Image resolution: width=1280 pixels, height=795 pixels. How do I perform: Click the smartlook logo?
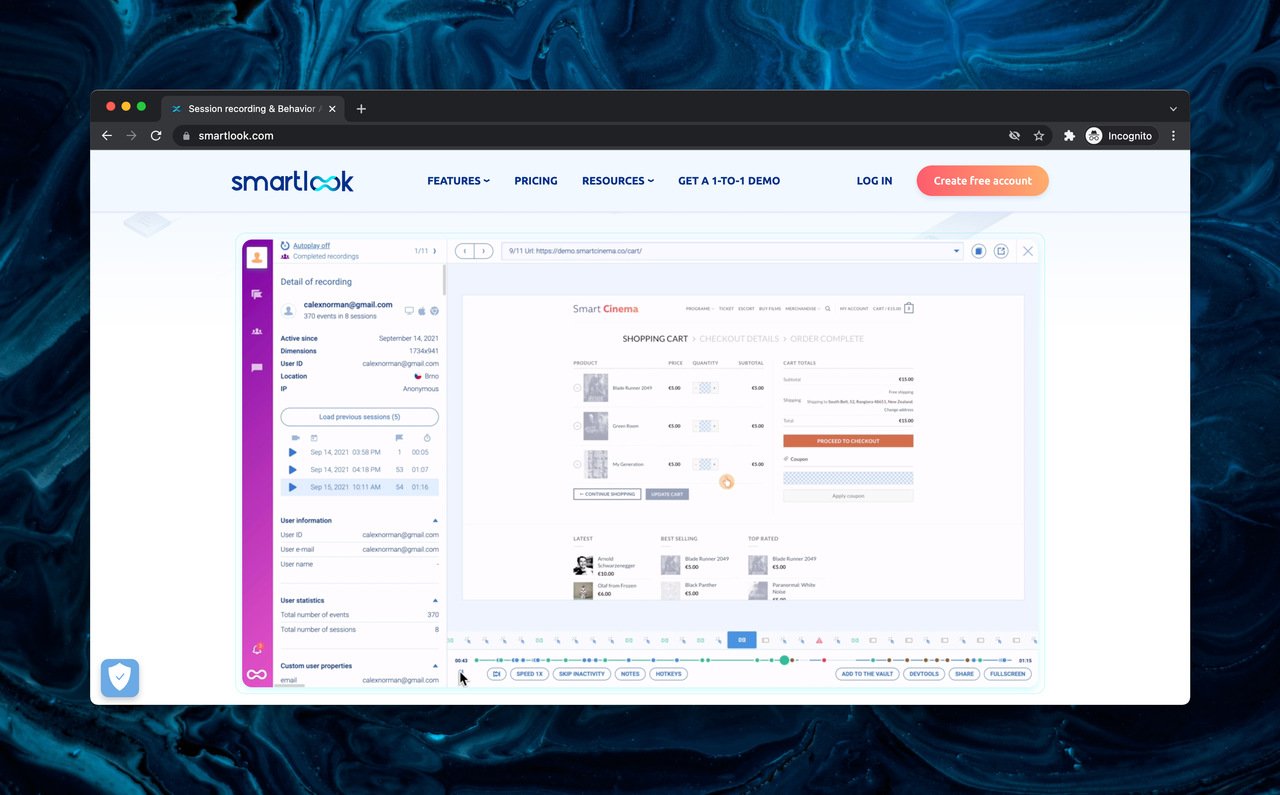coord(292,181)
